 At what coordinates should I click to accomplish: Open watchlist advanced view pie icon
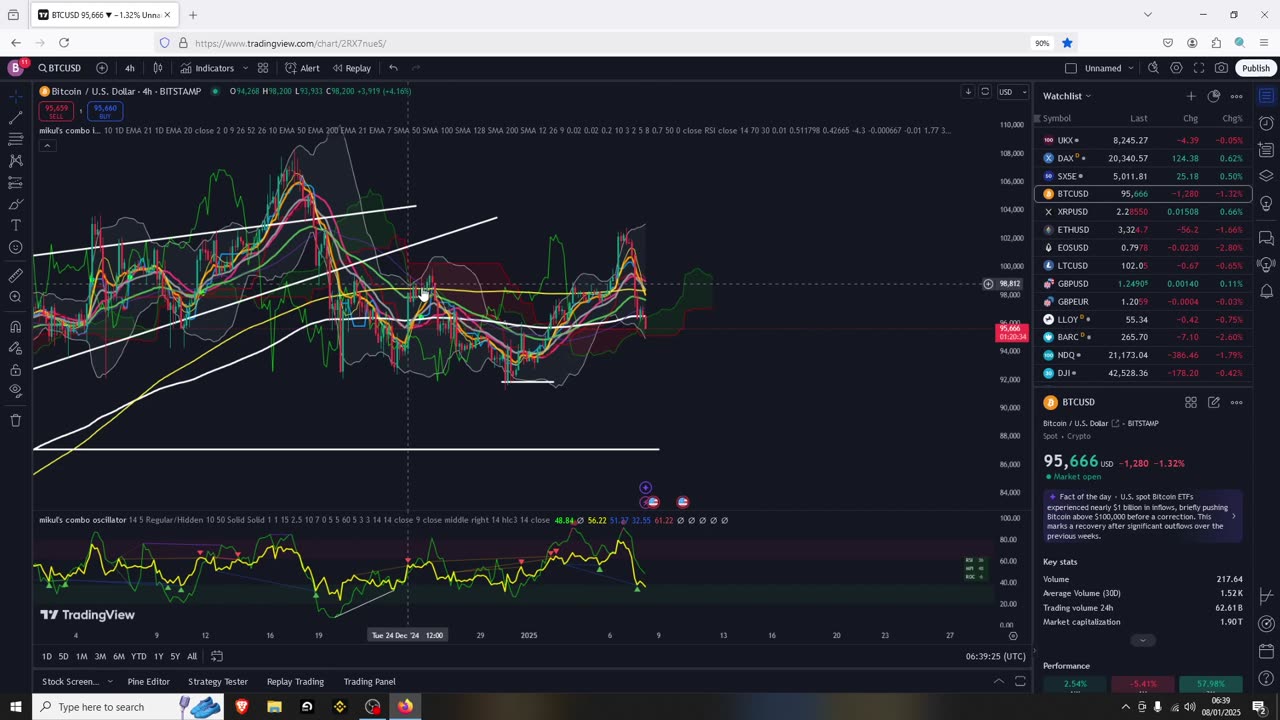1214,96
